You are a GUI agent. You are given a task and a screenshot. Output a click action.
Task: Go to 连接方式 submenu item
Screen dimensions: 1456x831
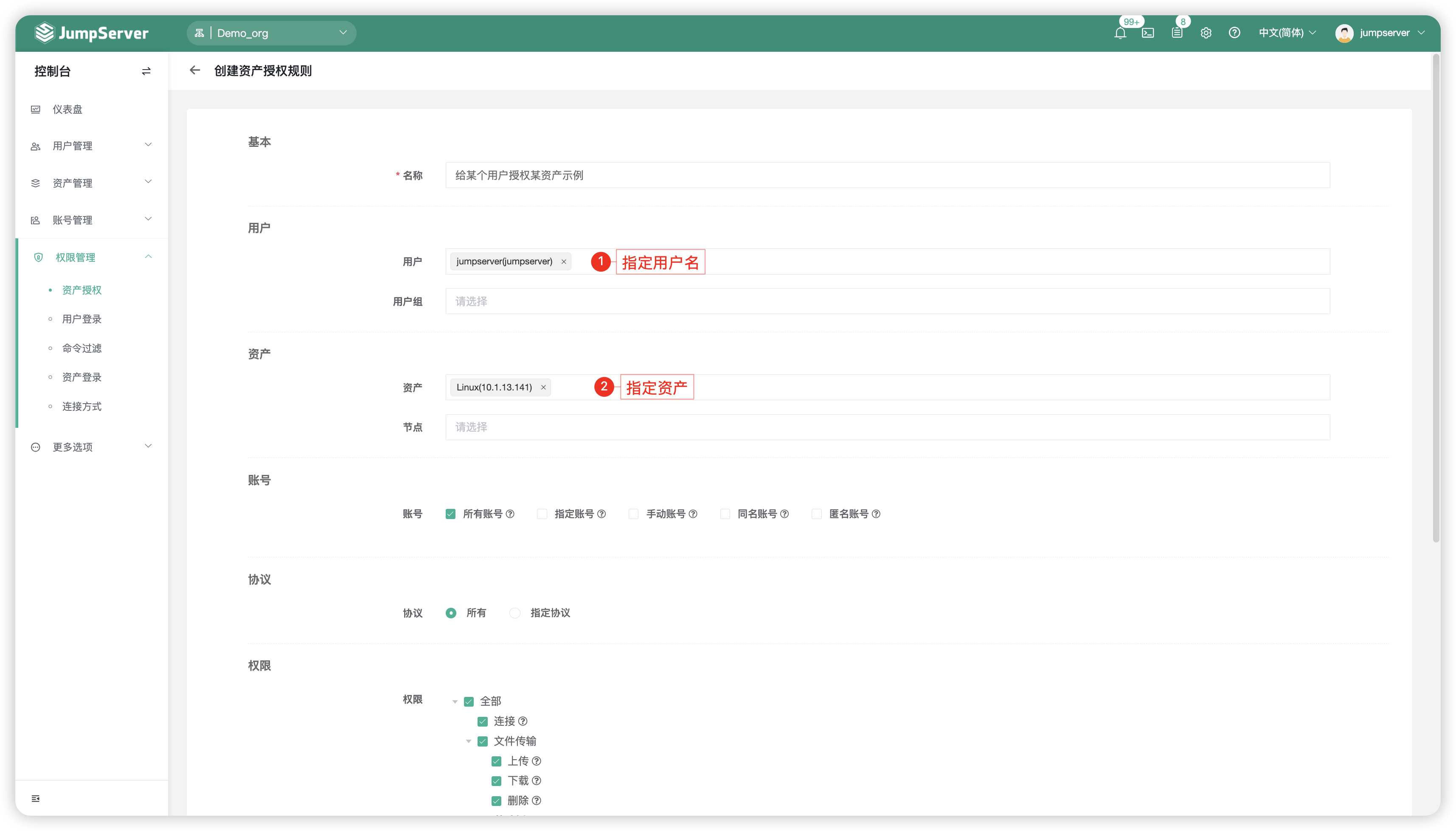pos(82,406)
